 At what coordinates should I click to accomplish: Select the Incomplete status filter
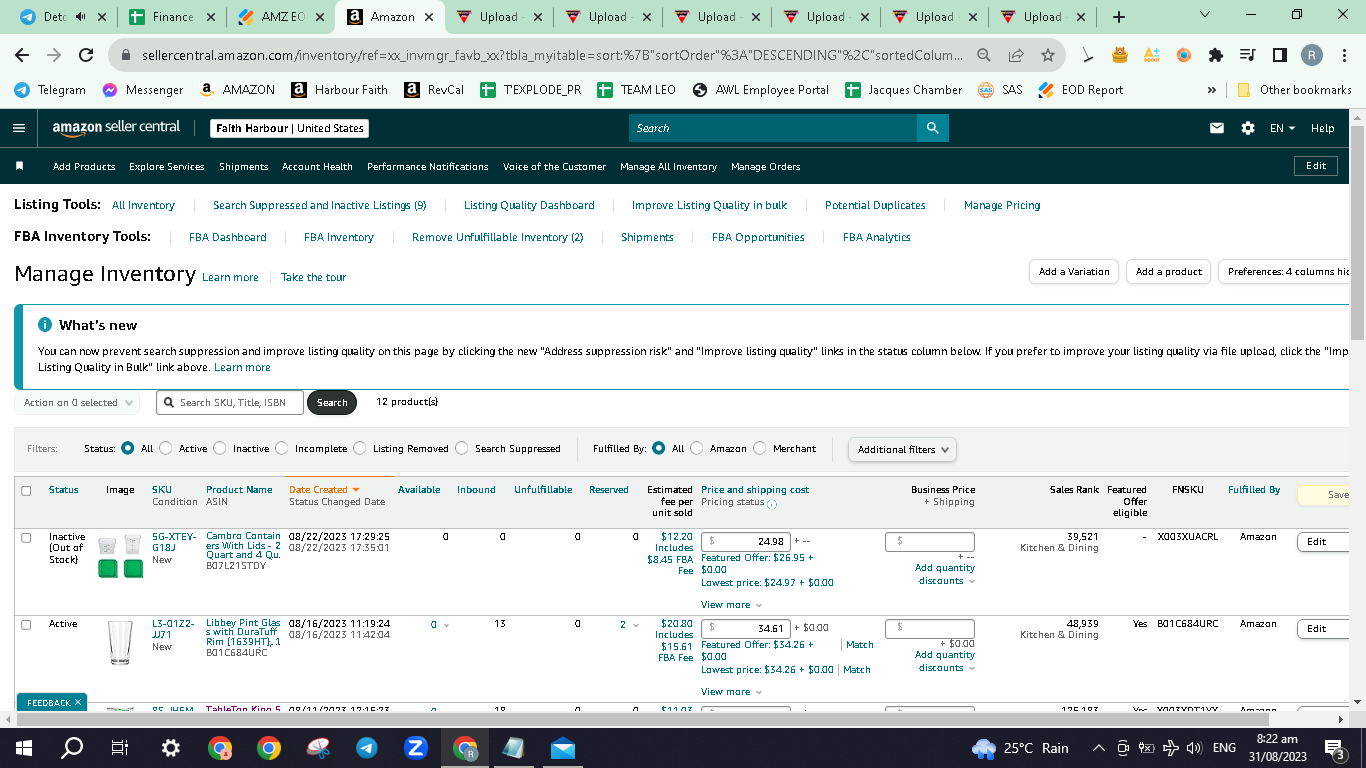click(x=282, y=449)
